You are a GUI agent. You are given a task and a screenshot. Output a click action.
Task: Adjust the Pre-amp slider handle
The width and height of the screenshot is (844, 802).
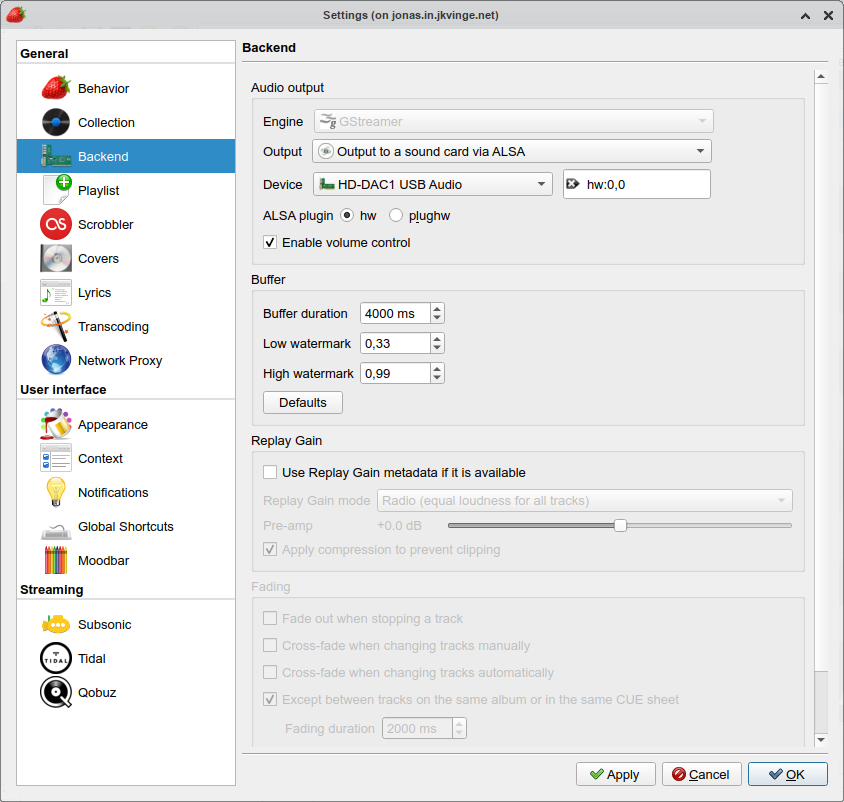pyautogui.click(x=619, y=524)
